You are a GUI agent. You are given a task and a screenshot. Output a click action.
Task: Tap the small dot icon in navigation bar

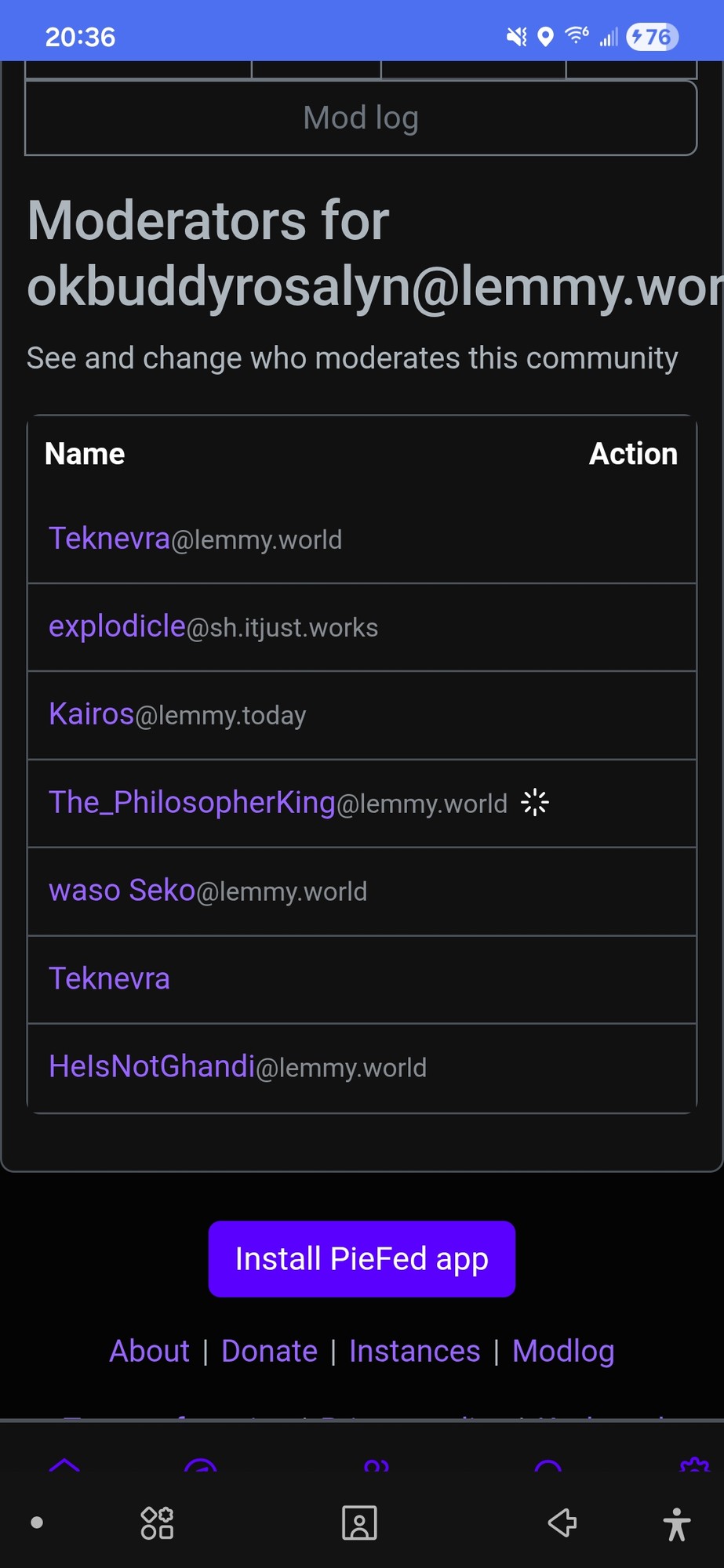click(37, 1523)
